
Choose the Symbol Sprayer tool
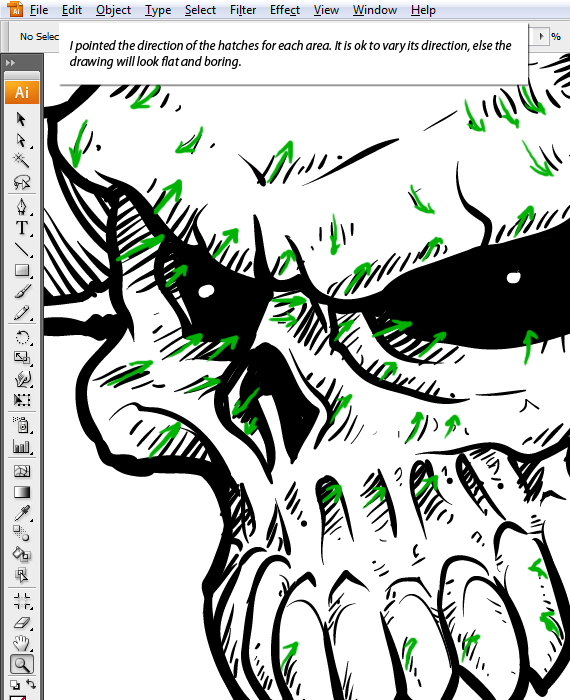(x=21, y=425)
